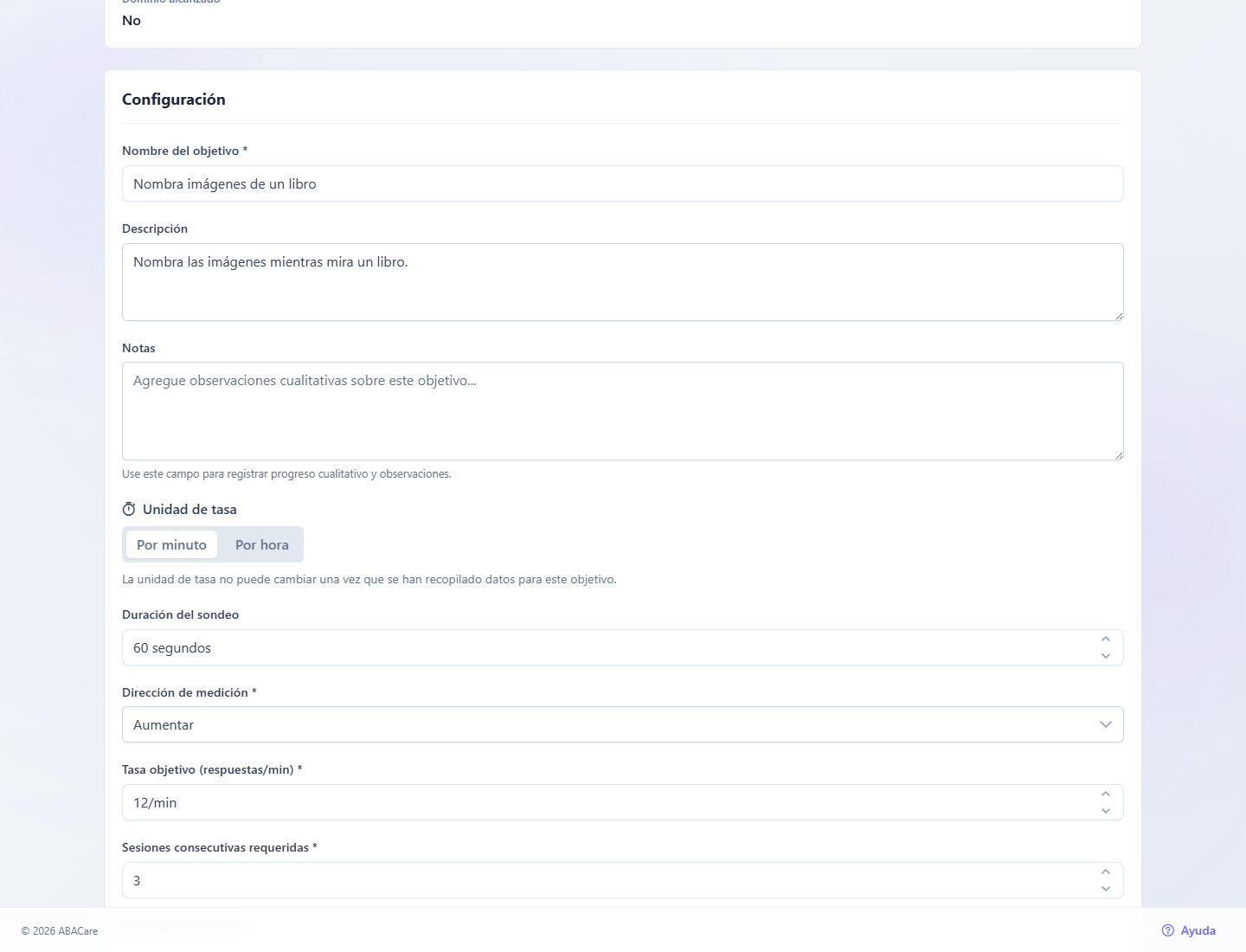
Task: Click the 60 segundos duration field
Action: (623, 647)
